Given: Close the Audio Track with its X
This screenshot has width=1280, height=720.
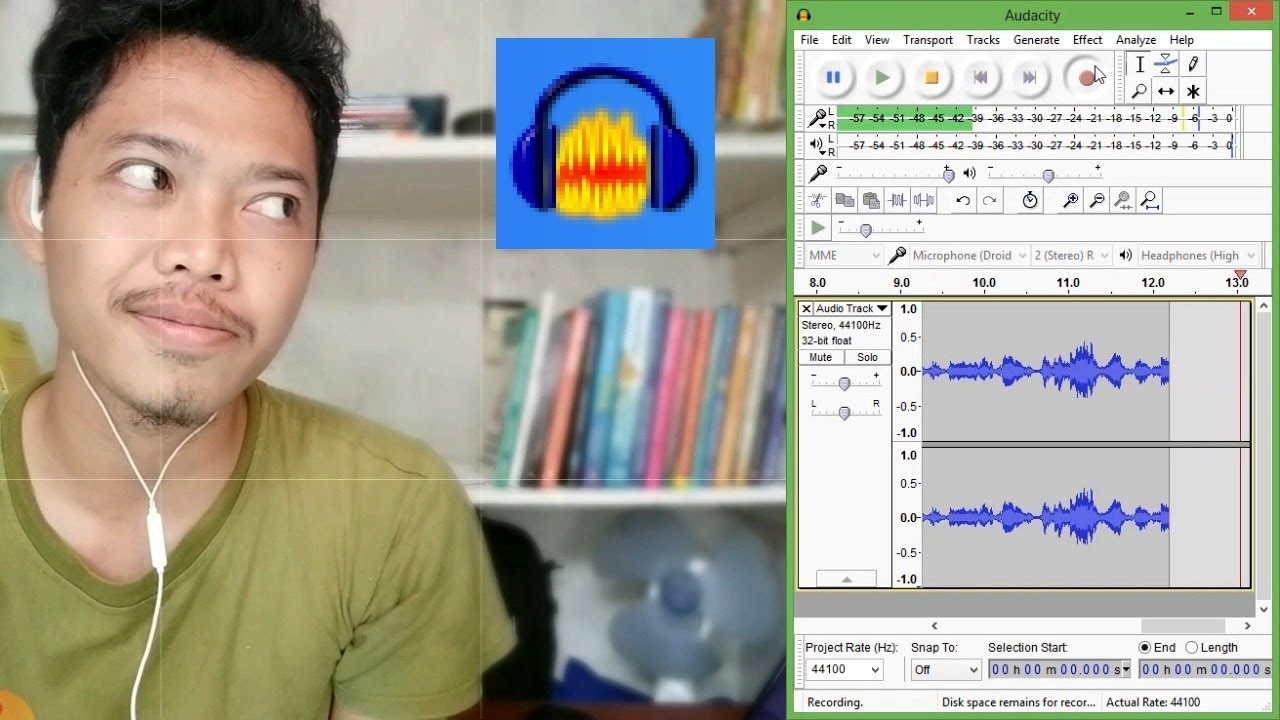Looking at the screenshot, I should tap(806, 309).
